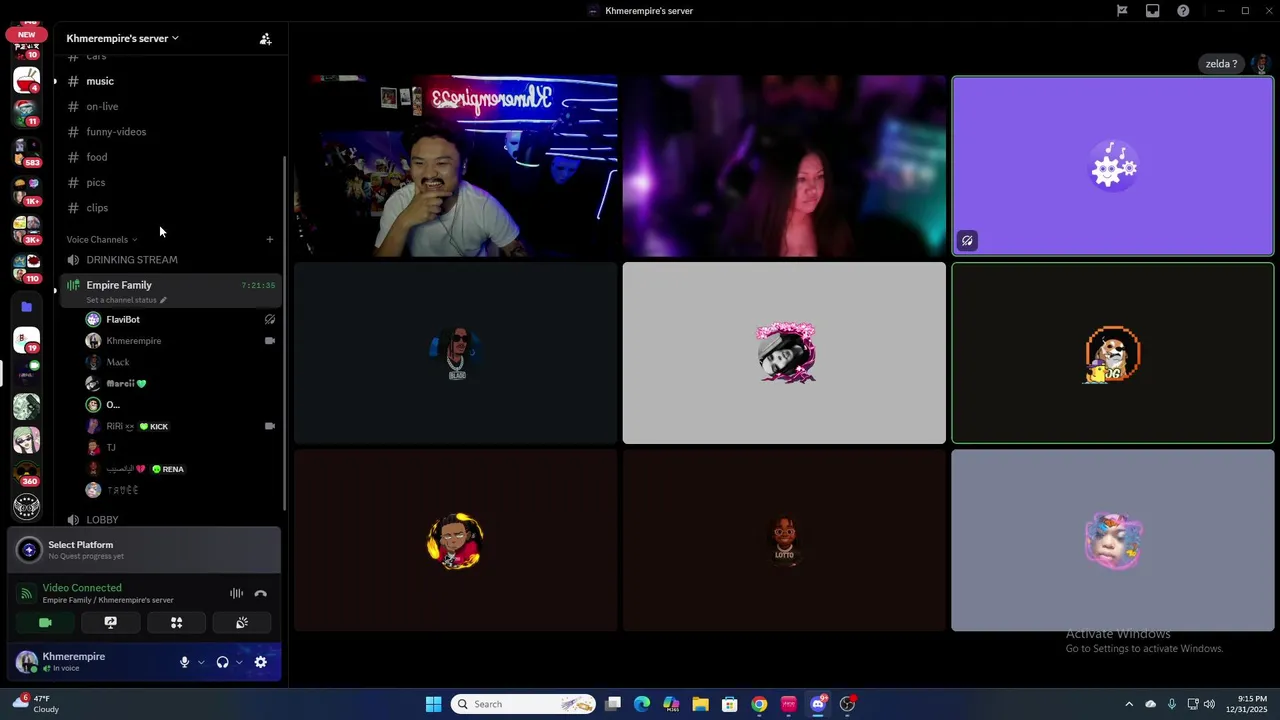Image resolution: width=1280 pixels, height=720 pixels.
Task: Click the taskbar Search box
Action: point(523,704)
